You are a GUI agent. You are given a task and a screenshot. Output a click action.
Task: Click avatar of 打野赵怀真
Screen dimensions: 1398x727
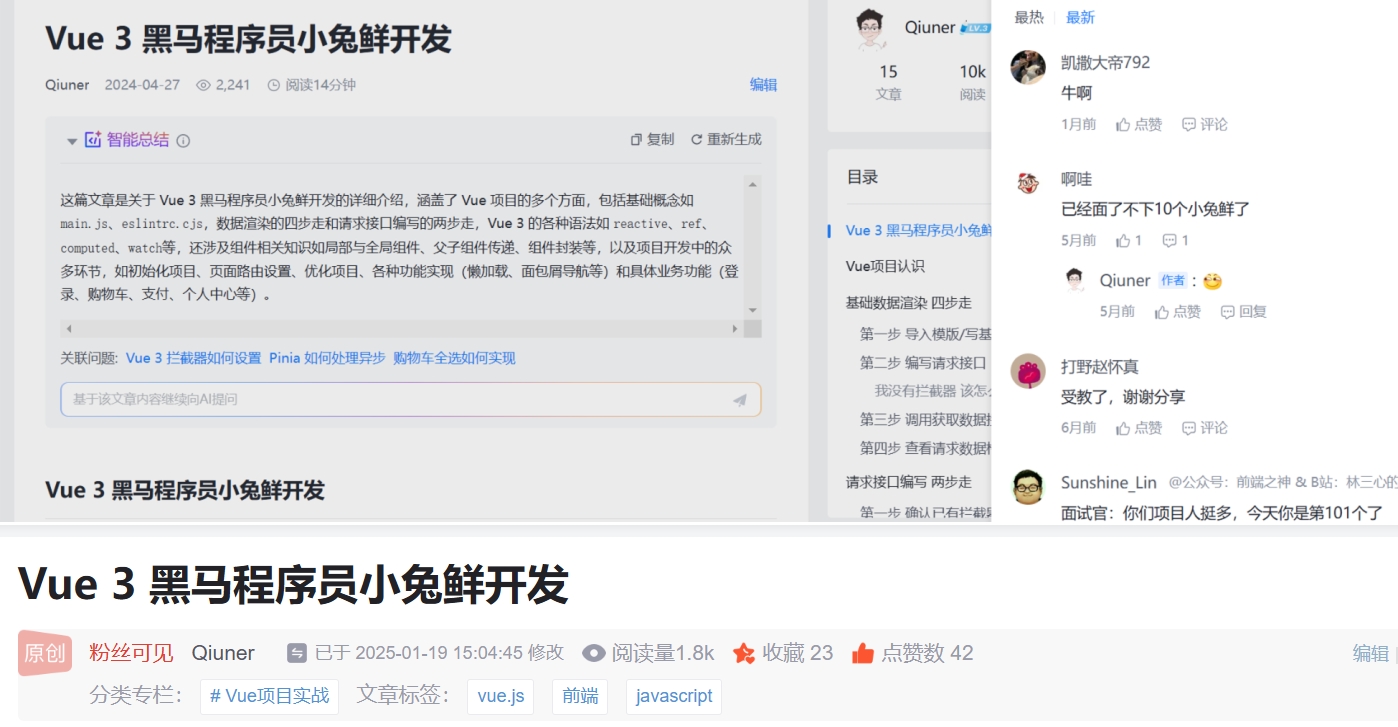(x=1028, y=371)
